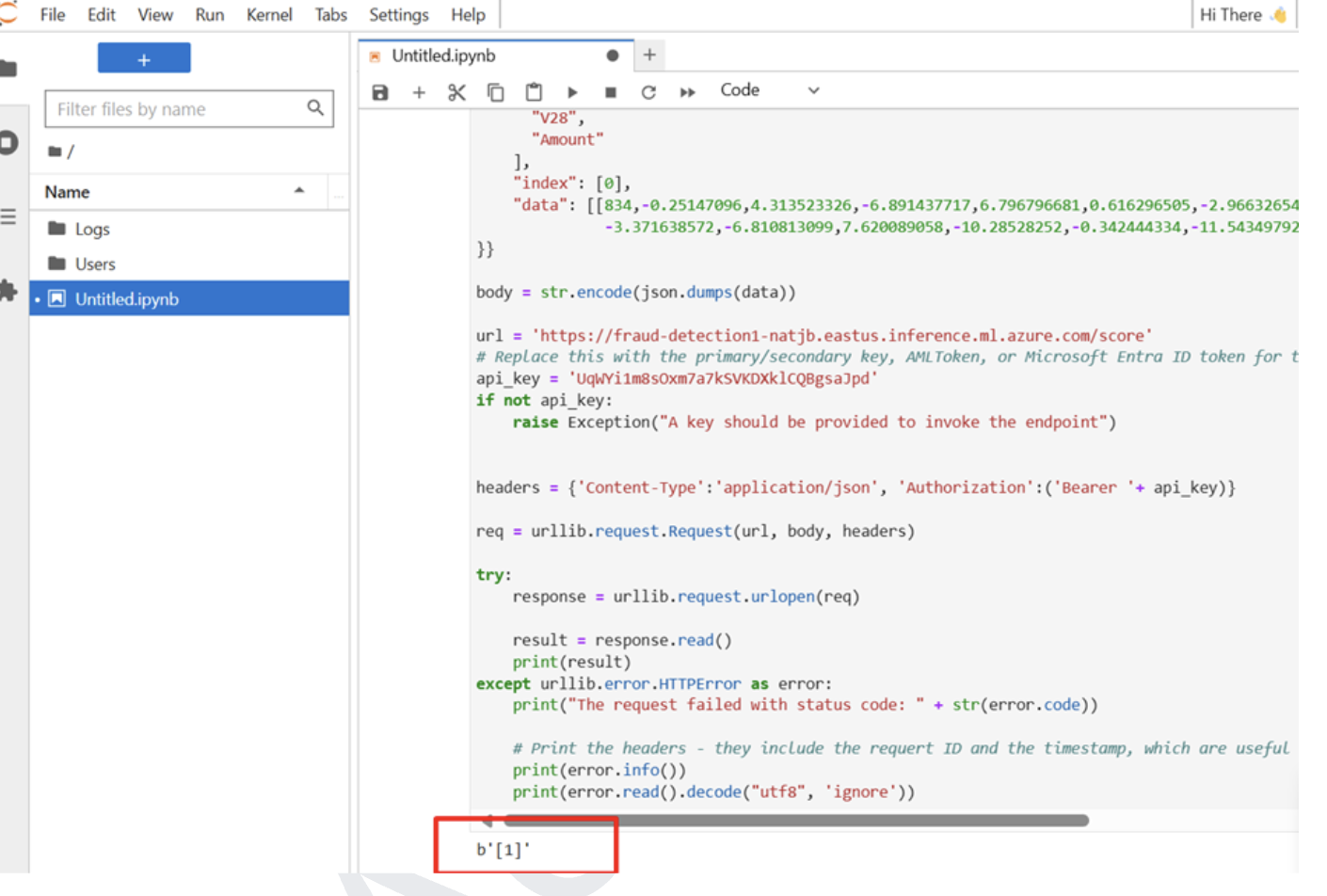Save the notebook with the disk icon
The width and height of the screenshot is (1327, 896).
tap(380, 91)
